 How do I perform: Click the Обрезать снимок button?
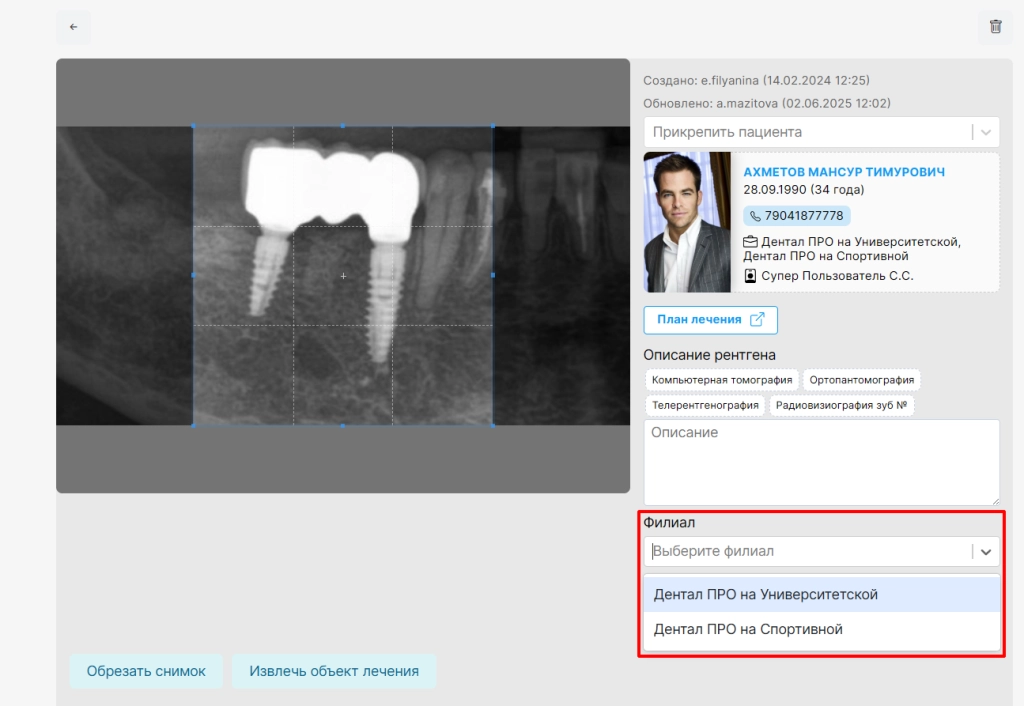146,671
